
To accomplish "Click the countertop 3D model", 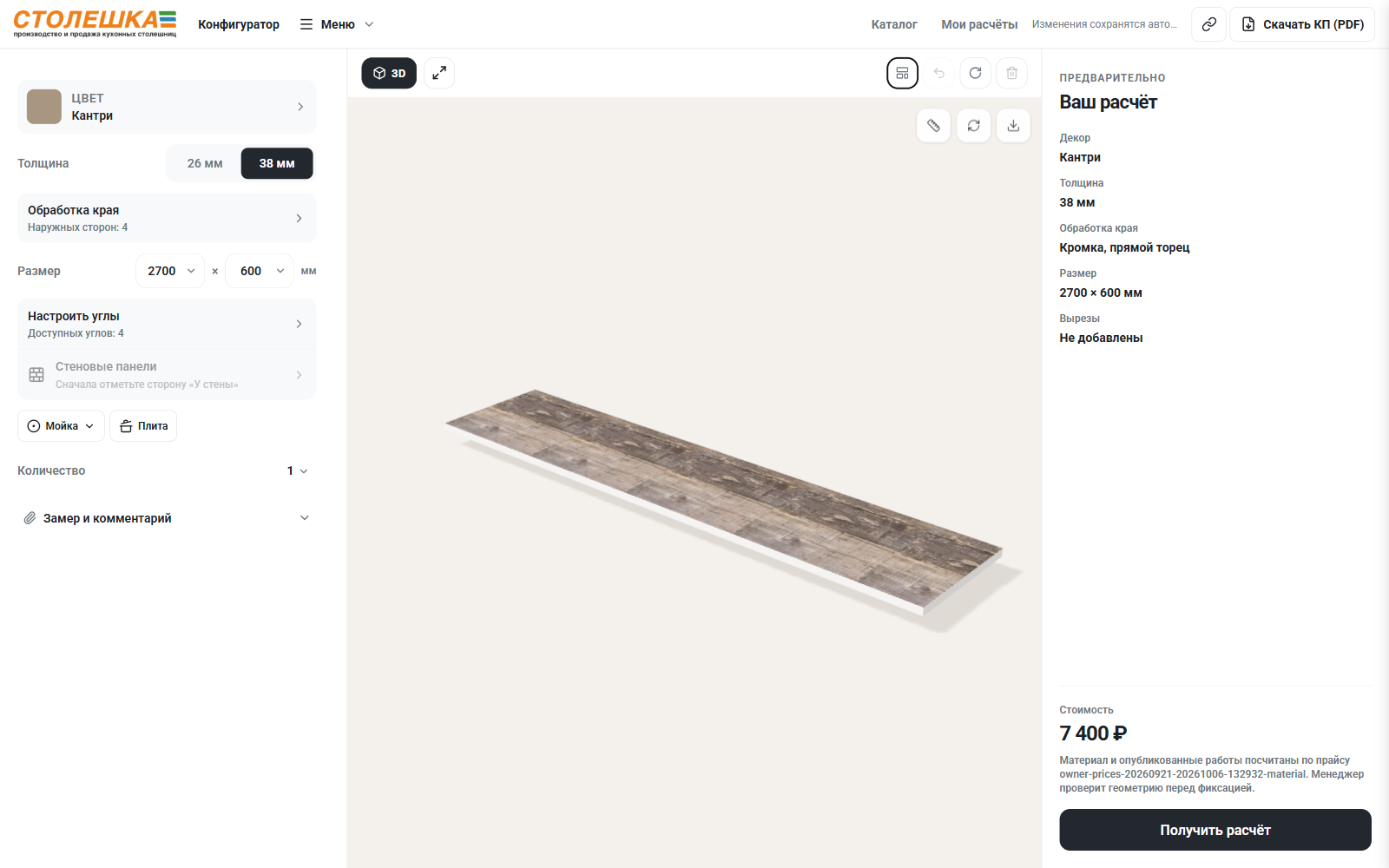I will coord(724,502).
